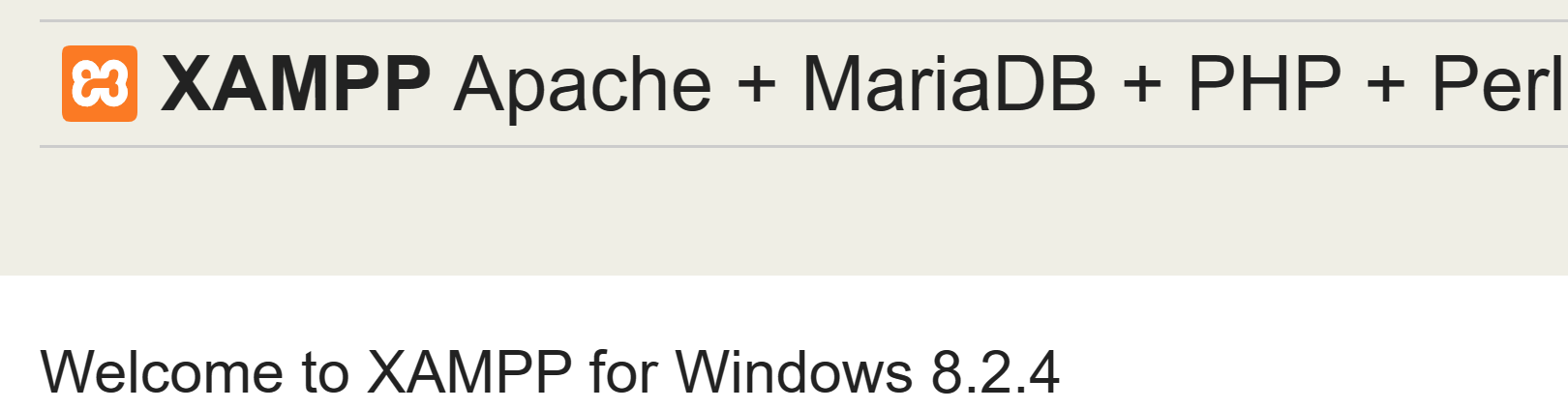Click the word "for" in the welcome heading
The height and width of the screenshot is (409, 1568).
624,372
